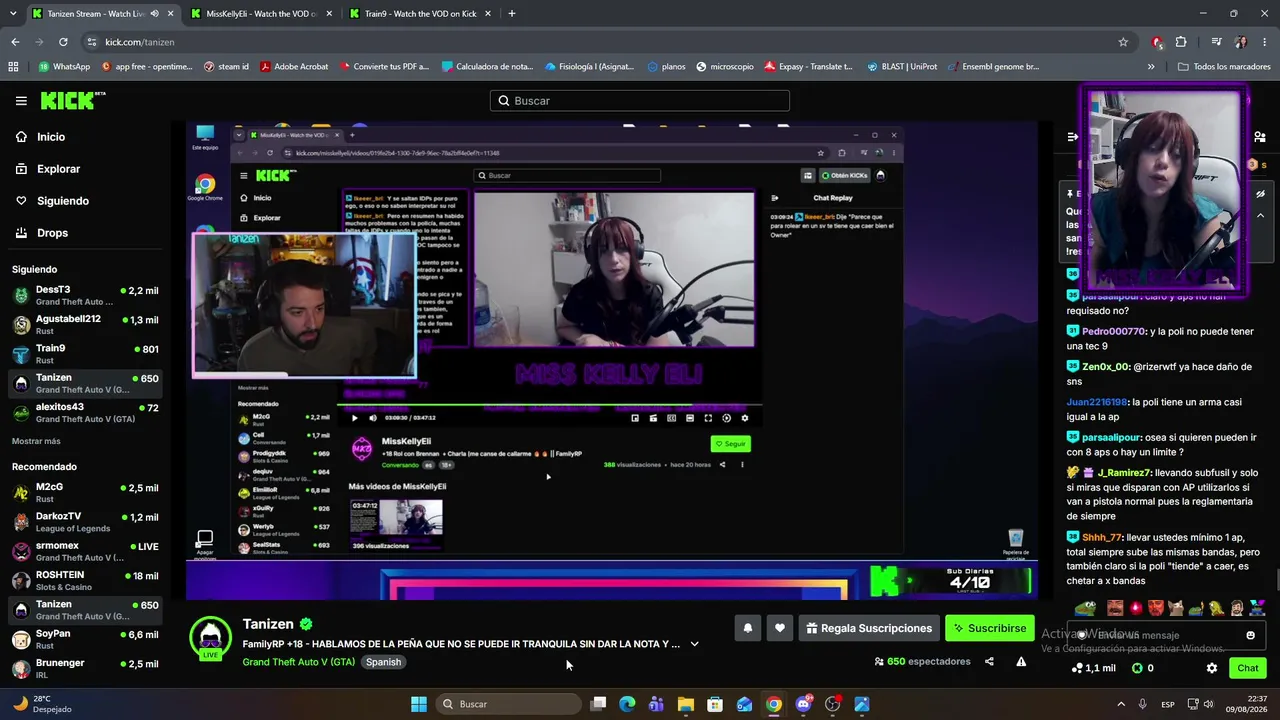Follow Tanizen with the heart button
Image resolution: width=1280 pixels, height=720 pixels.
780,628
